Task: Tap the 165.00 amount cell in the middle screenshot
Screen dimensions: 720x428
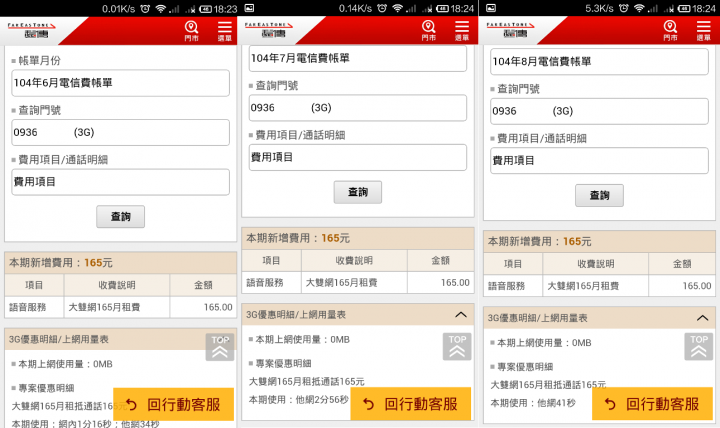Action: [x=441, y=282]
